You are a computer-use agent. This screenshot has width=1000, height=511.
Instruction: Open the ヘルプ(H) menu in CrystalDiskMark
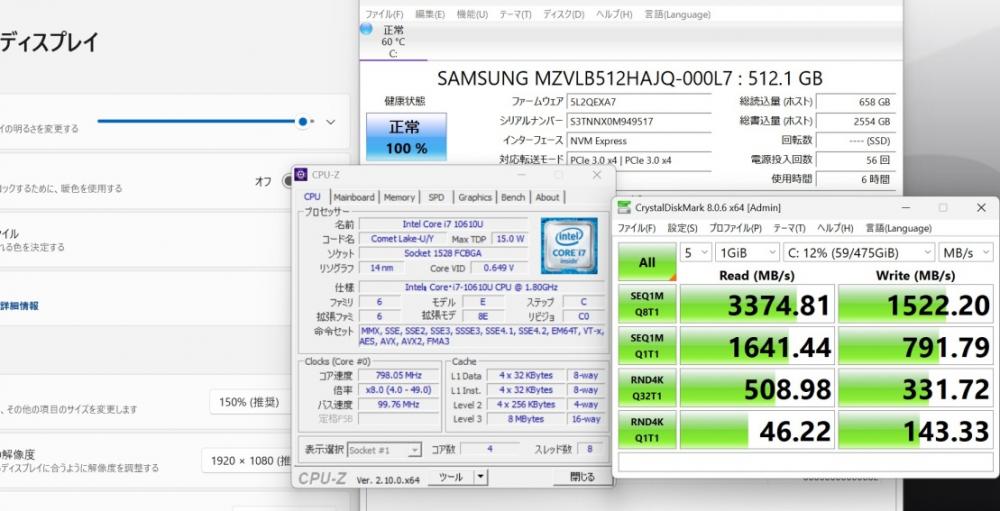click(x=835, y=228)
